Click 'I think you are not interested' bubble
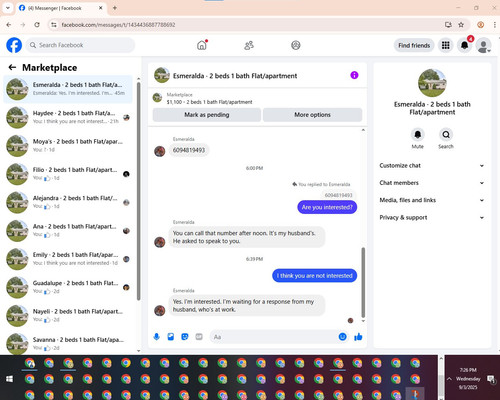Image resolution: width=500 pixels, height=400 pixels. [314, 276]
